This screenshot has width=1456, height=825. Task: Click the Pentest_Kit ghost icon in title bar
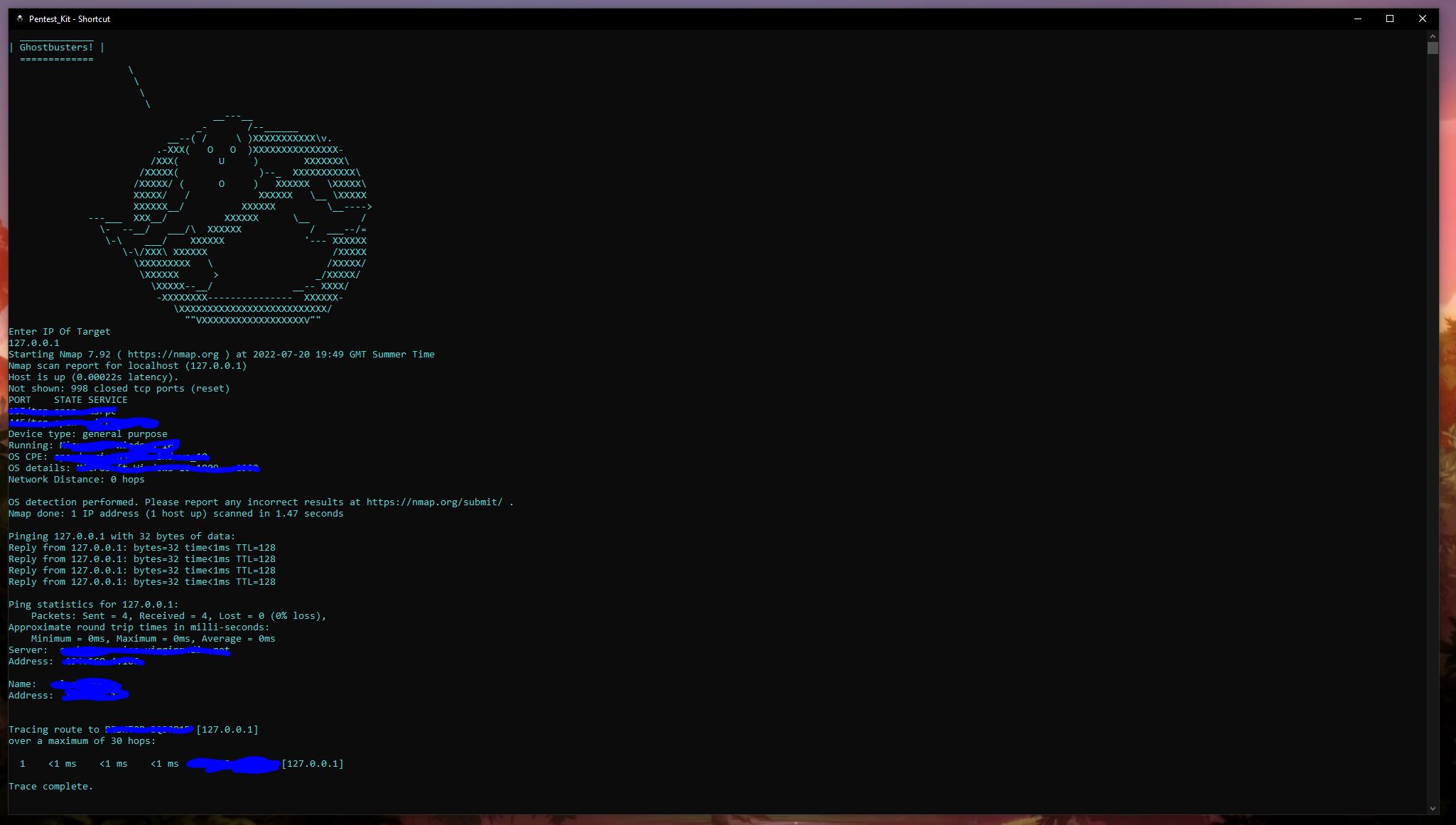(x=18, y=19)
